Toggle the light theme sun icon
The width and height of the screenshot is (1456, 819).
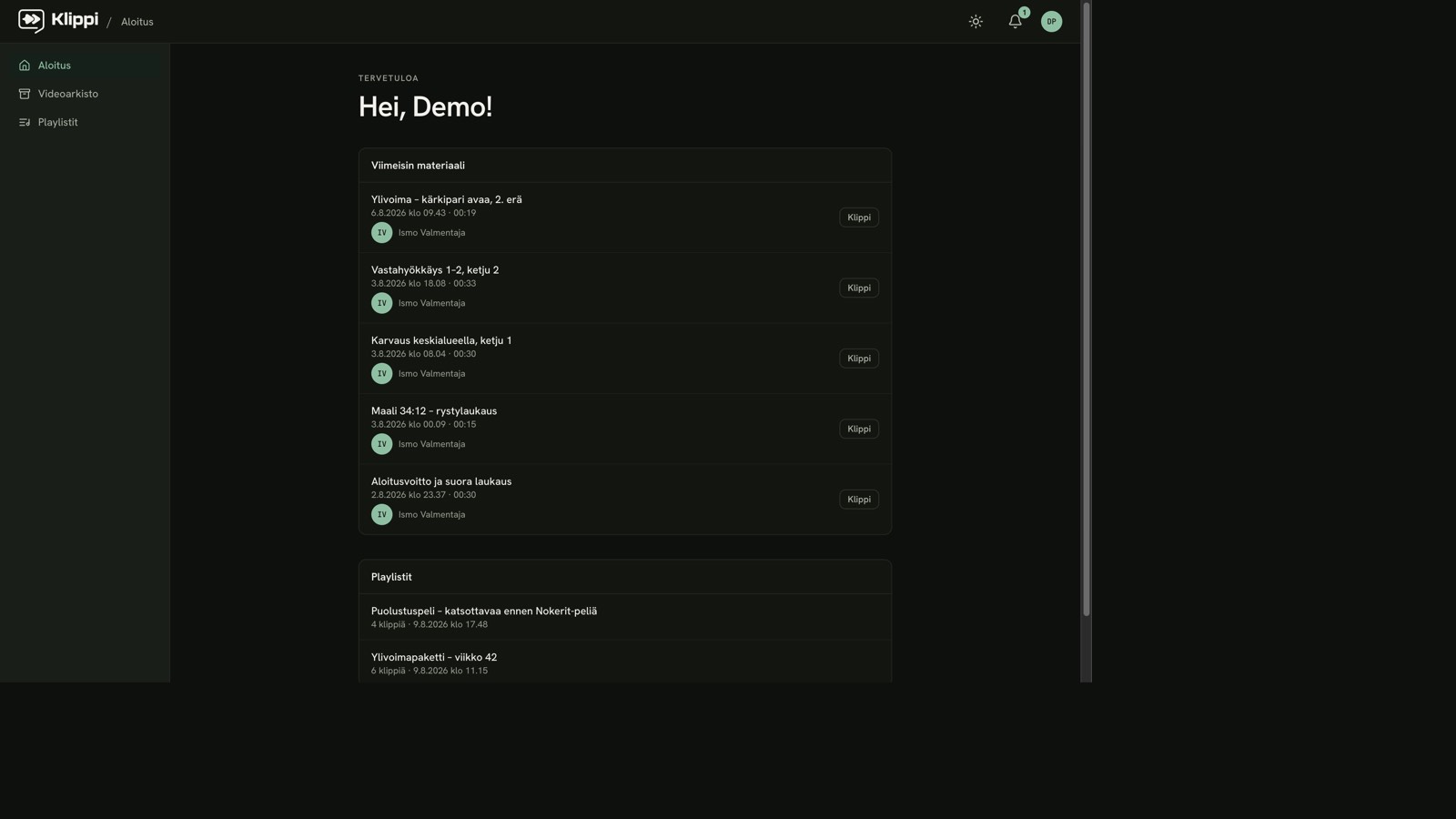point(976,22)
